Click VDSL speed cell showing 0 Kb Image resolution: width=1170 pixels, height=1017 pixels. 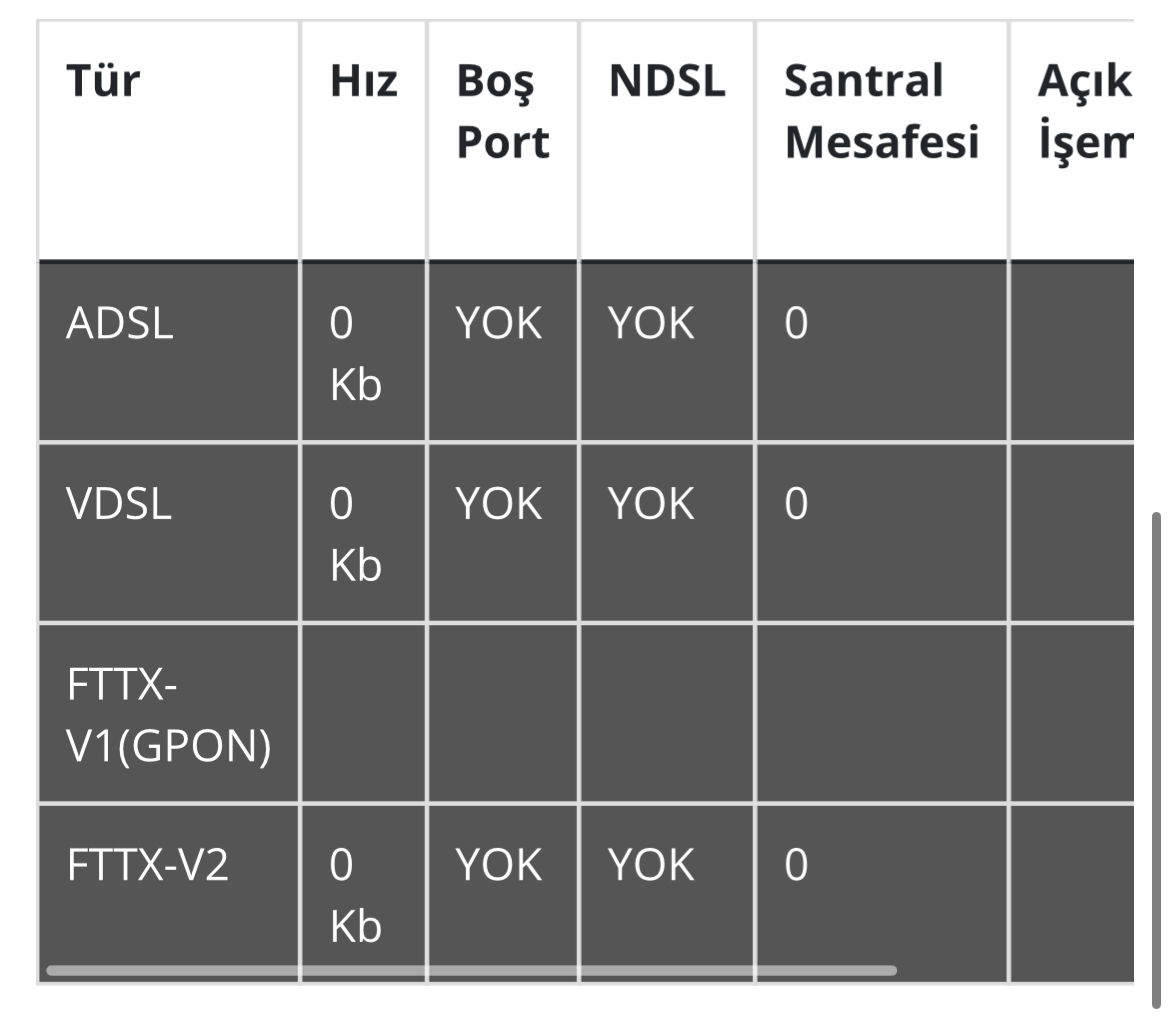click(357, 535)
